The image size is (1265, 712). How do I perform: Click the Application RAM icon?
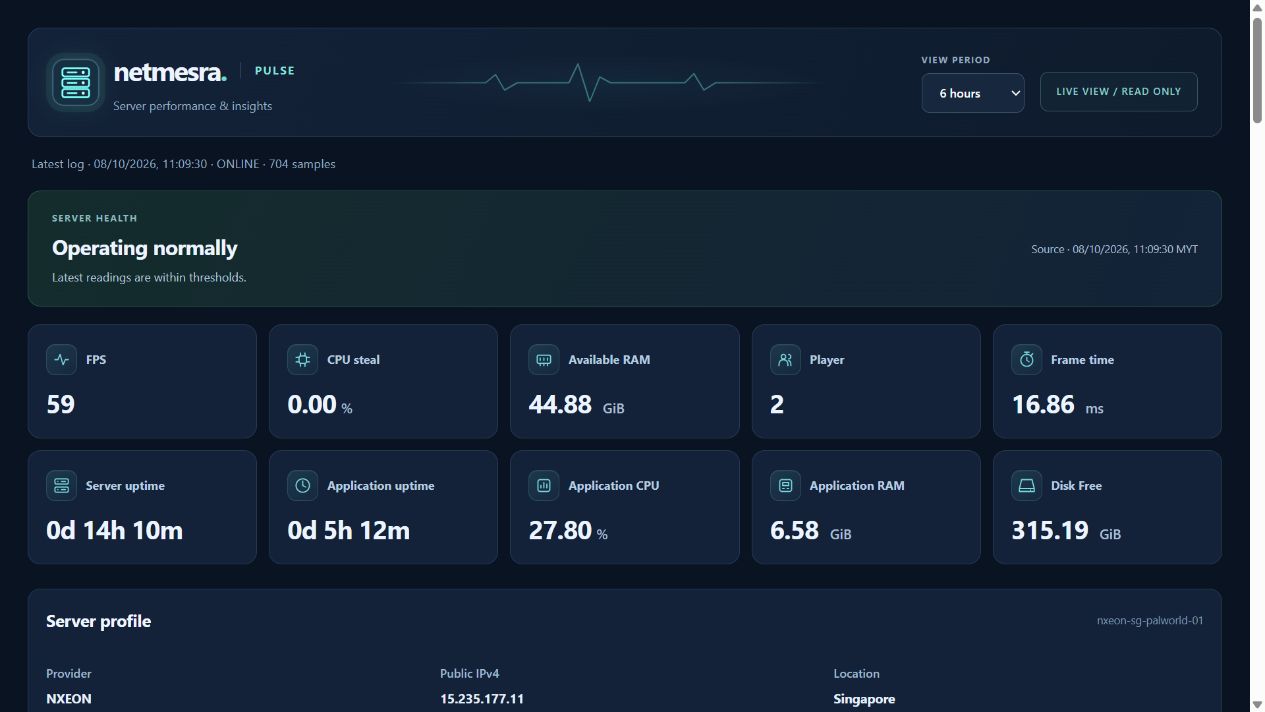[785, 486]
